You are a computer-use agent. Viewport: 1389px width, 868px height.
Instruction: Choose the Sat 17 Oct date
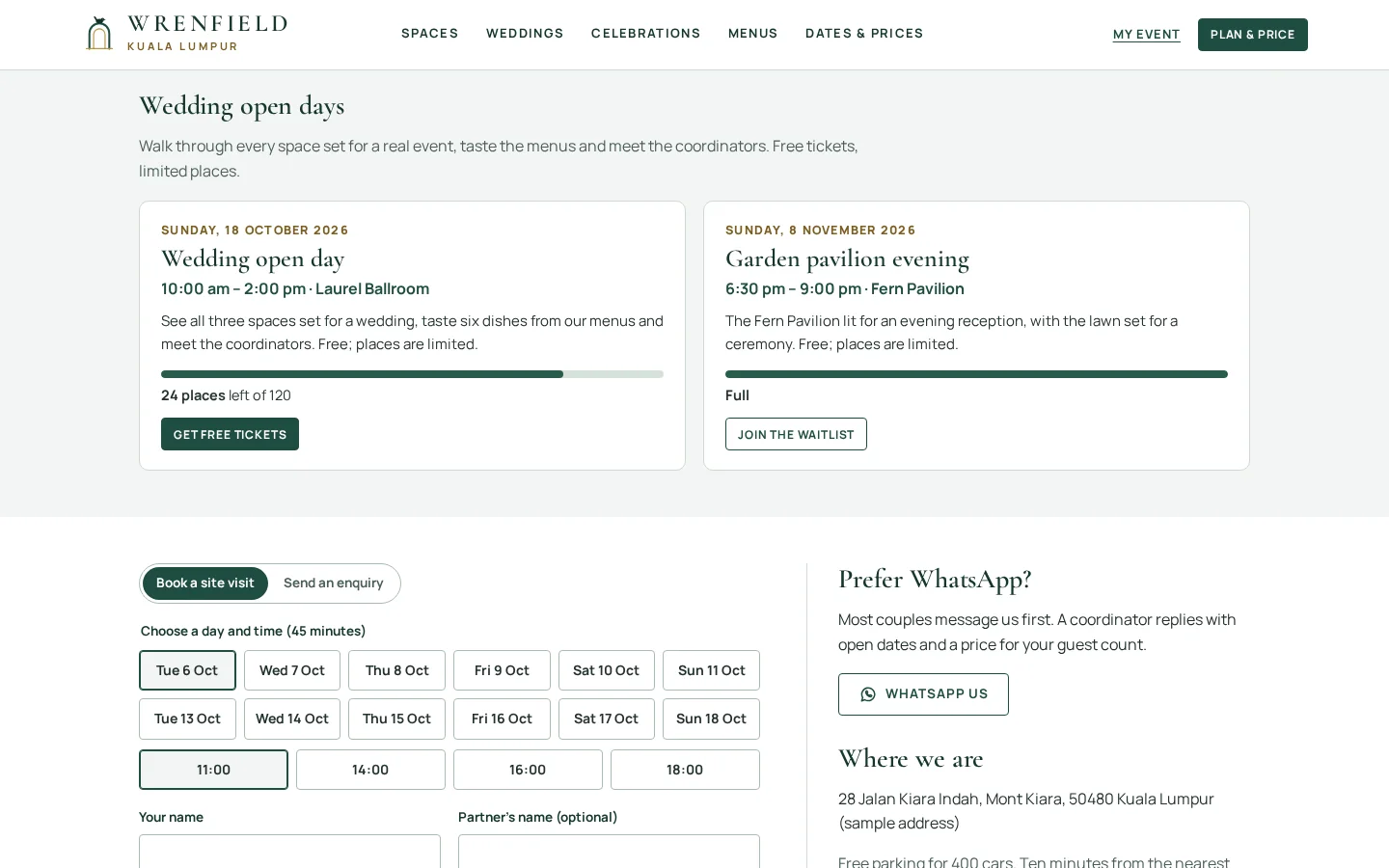[x=607, y=719]
